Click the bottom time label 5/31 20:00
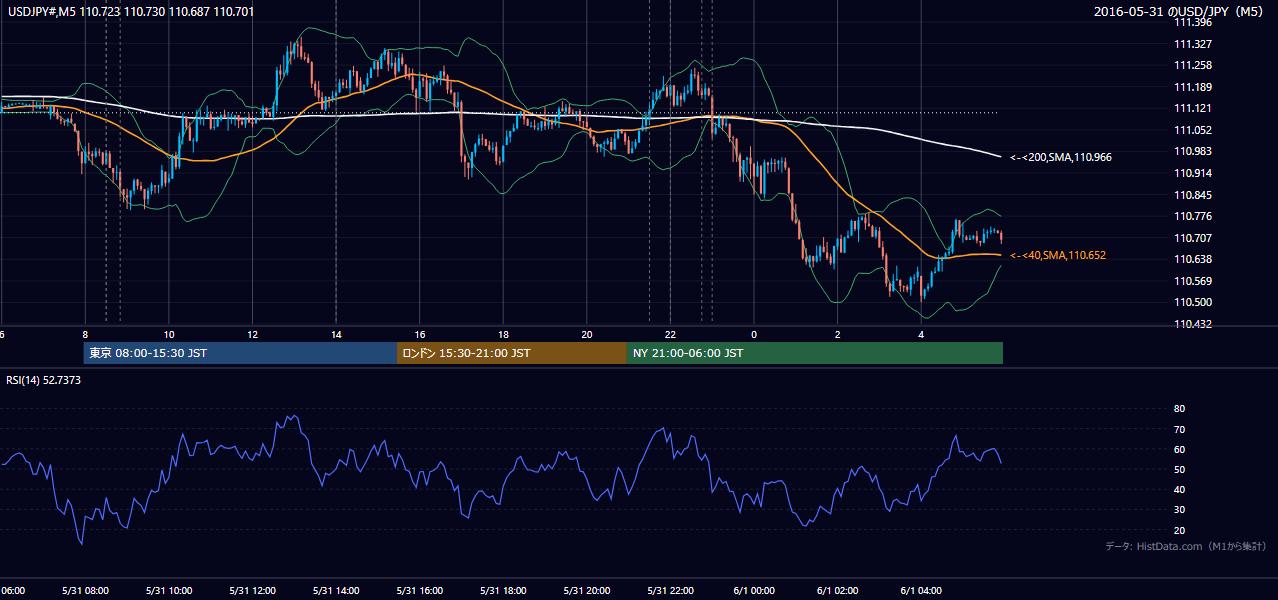This screenshot has height=600, width=1278. tap(586, 590)
